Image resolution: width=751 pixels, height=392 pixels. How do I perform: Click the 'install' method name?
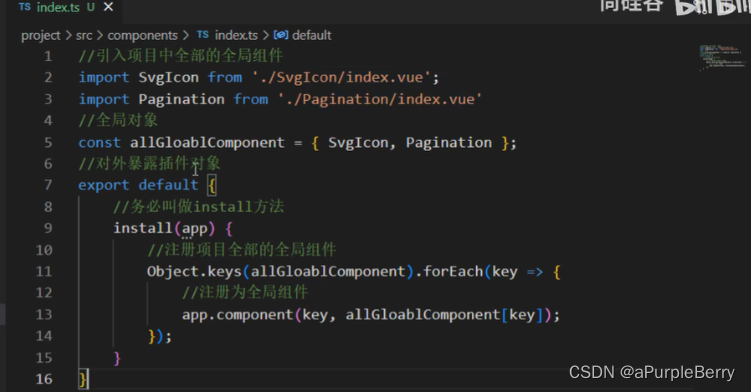click(x=143, y=228)
